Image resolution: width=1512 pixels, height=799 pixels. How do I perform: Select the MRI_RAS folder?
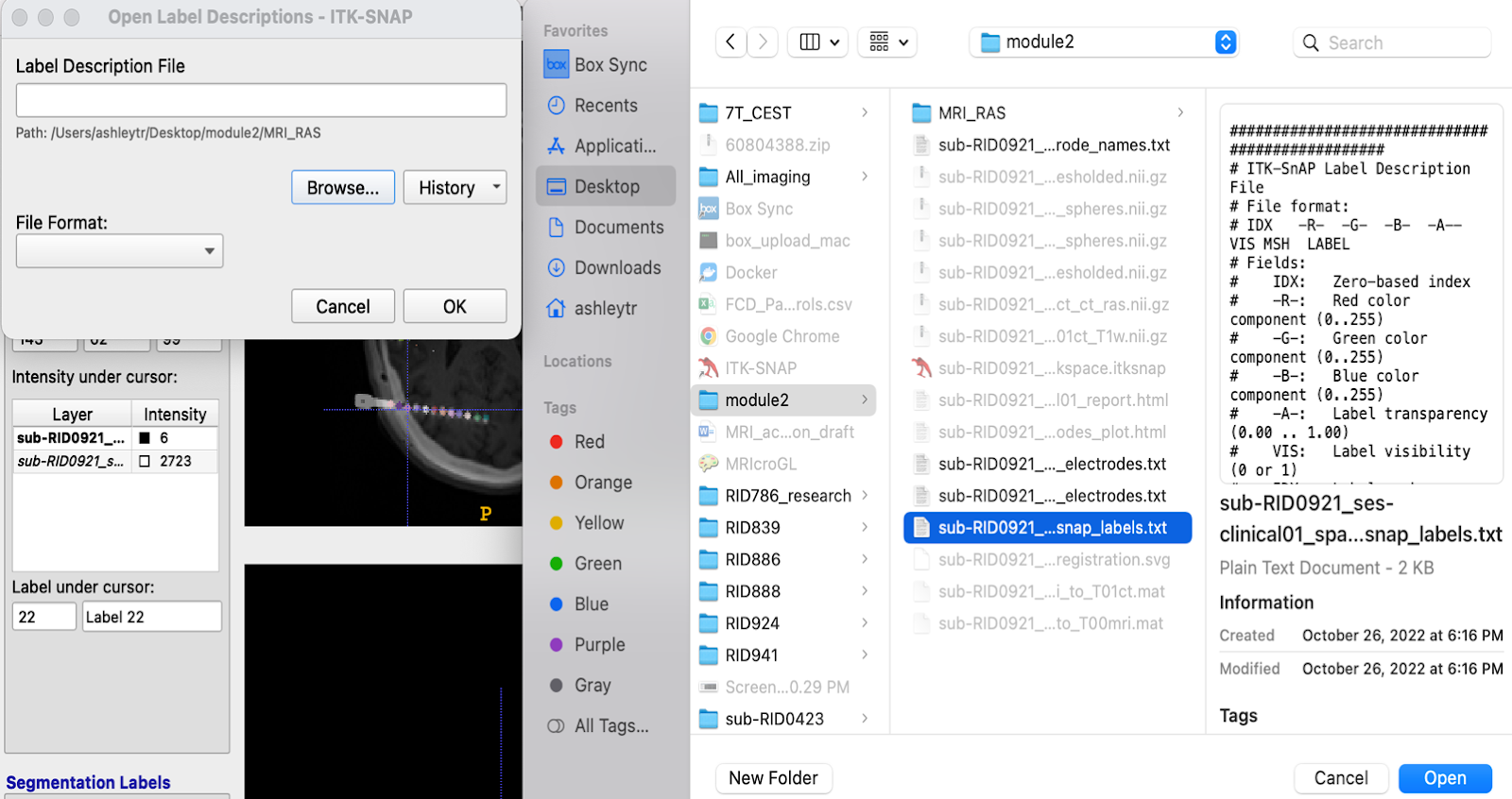tap(971, 112)
